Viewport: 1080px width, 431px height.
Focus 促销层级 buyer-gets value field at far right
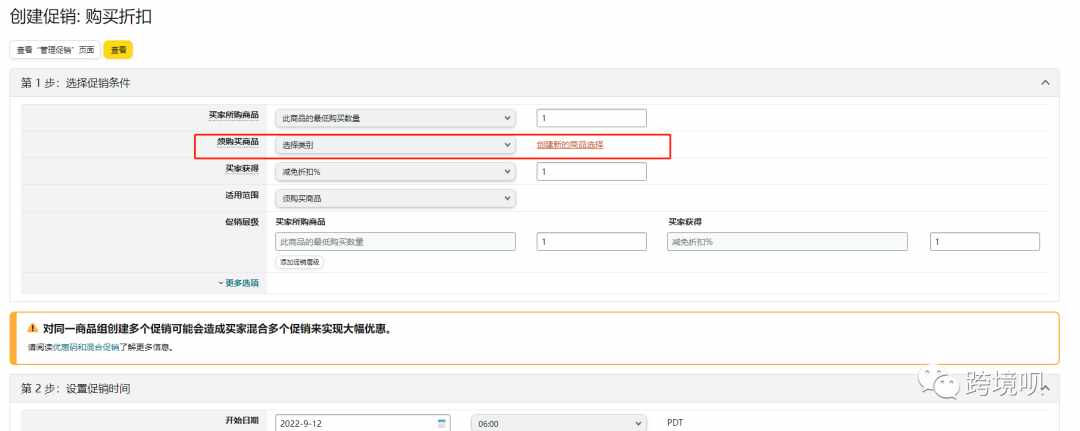click(985, 242)
